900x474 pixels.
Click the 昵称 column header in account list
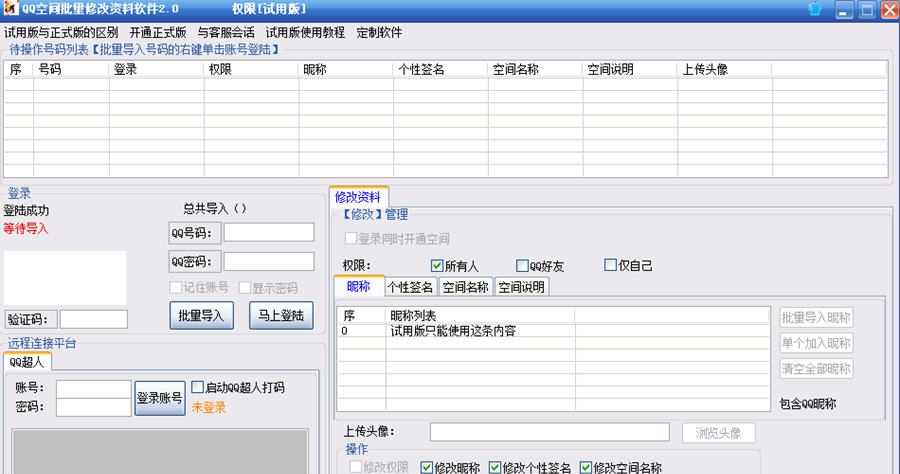pyautogui.click(x=346, y=69)
